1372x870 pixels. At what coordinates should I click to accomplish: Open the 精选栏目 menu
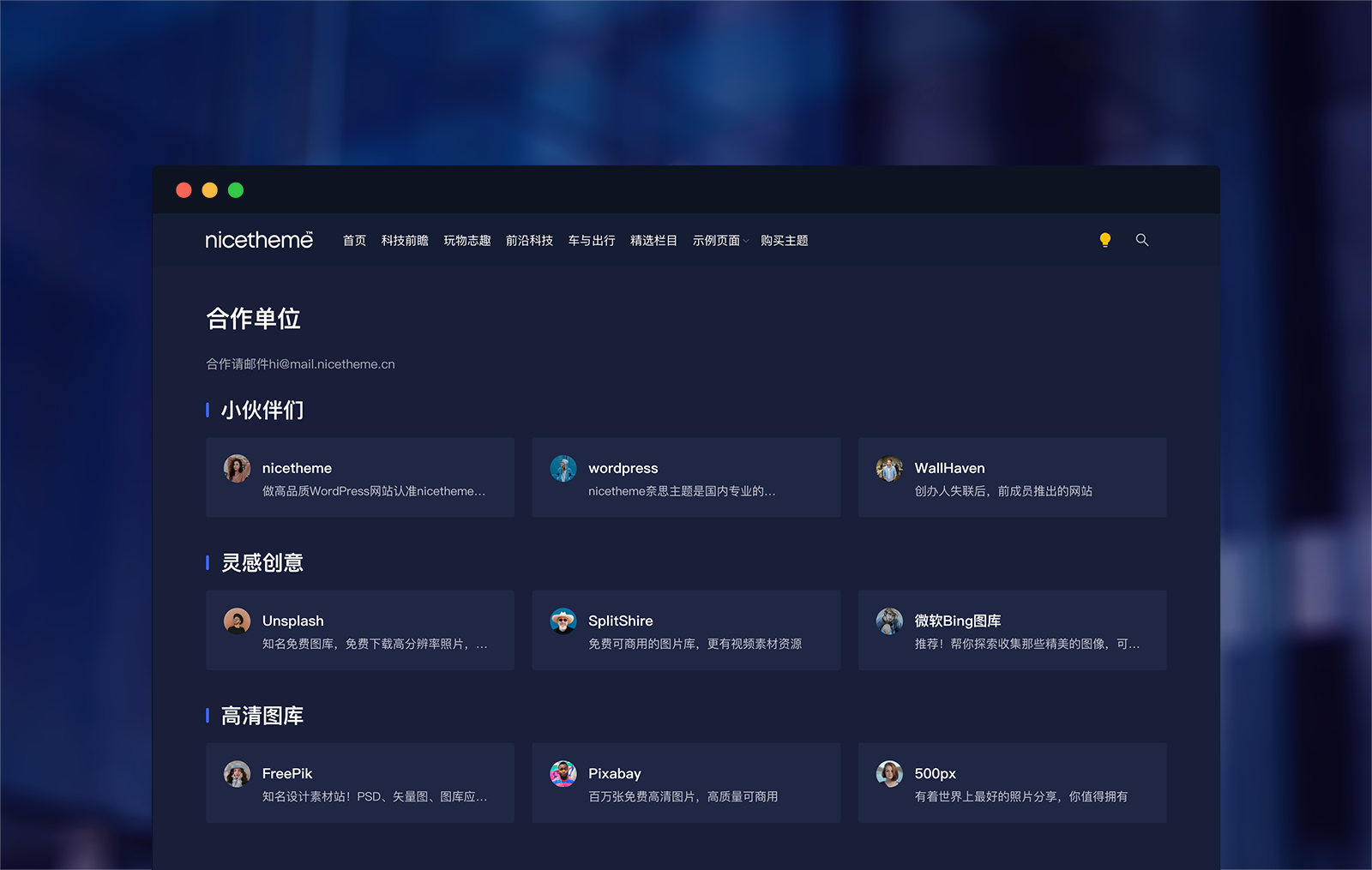click(653, 241)
